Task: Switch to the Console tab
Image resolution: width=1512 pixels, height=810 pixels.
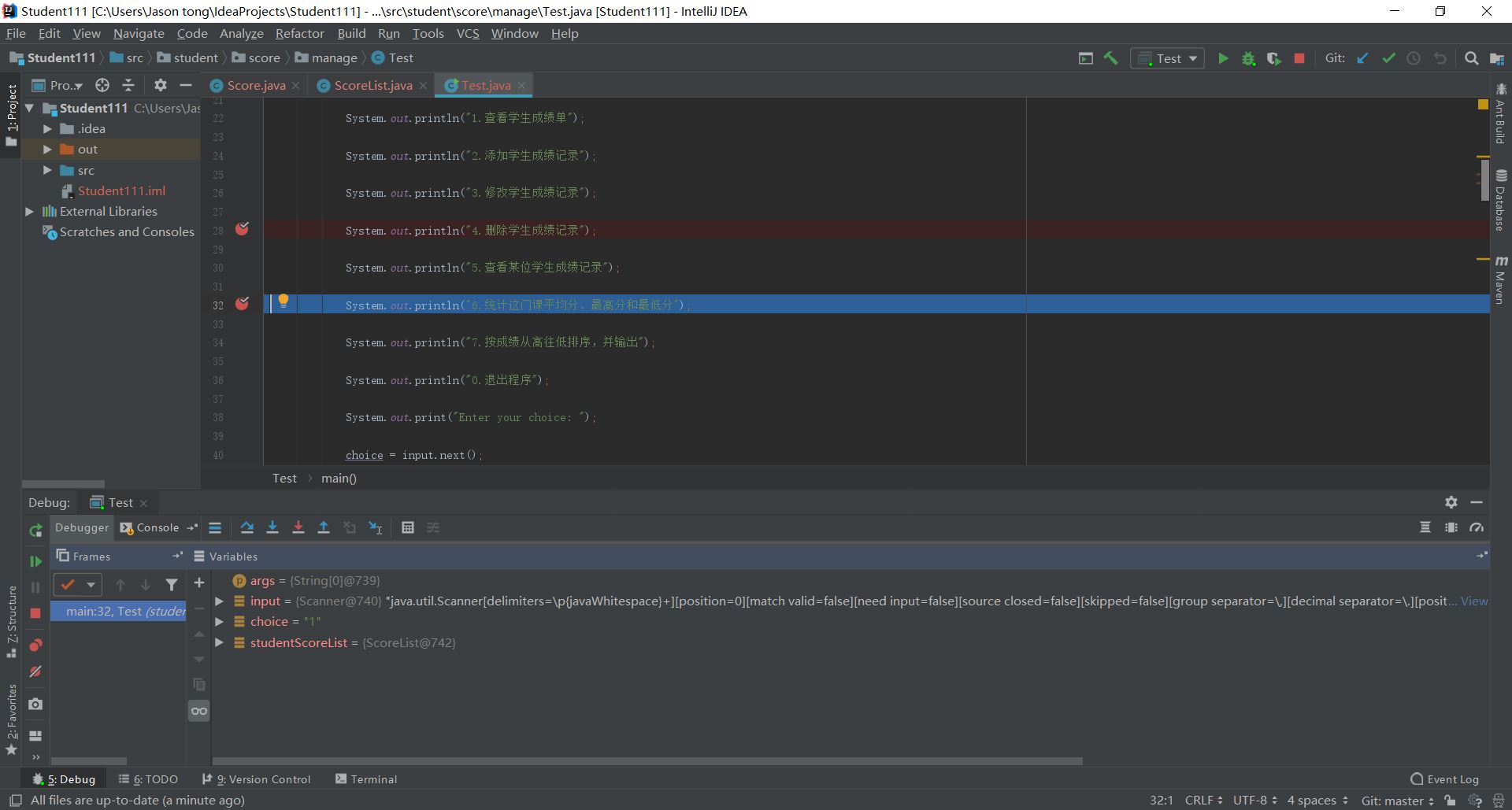Action: 150,527
